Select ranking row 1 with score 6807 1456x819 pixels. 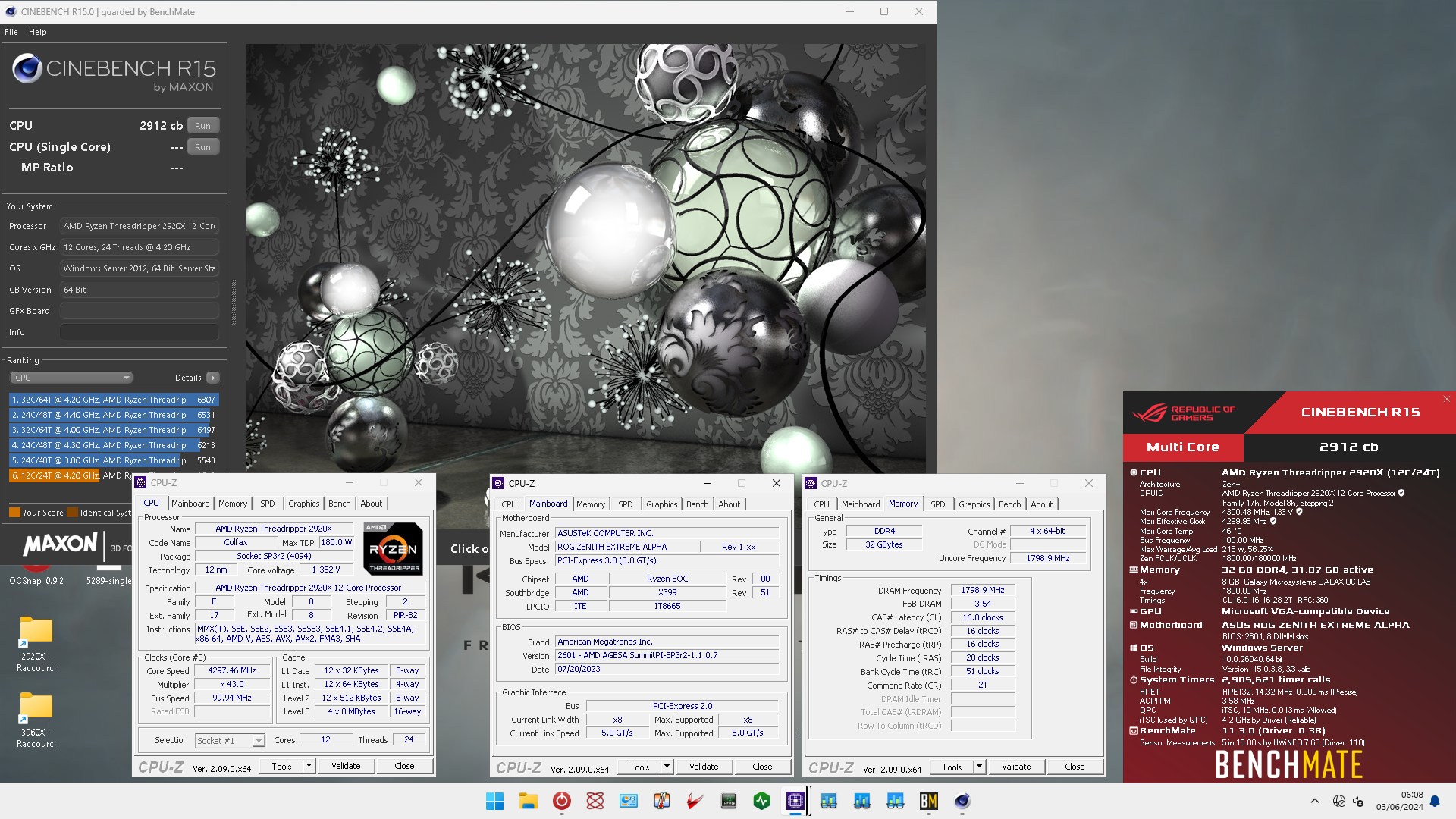pyautogui.click(x=114, y=400)
